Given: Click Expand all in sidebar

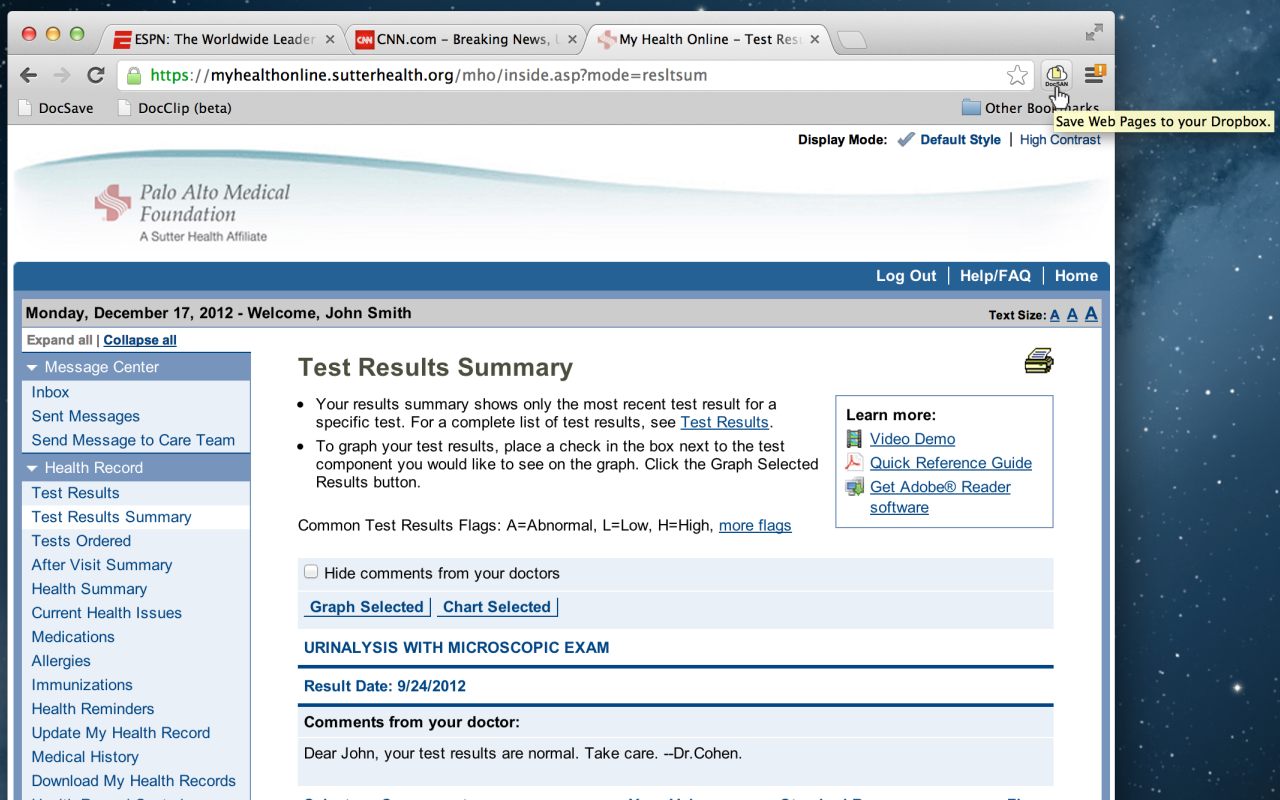Looking at the screenshot, I should point(60,340).
